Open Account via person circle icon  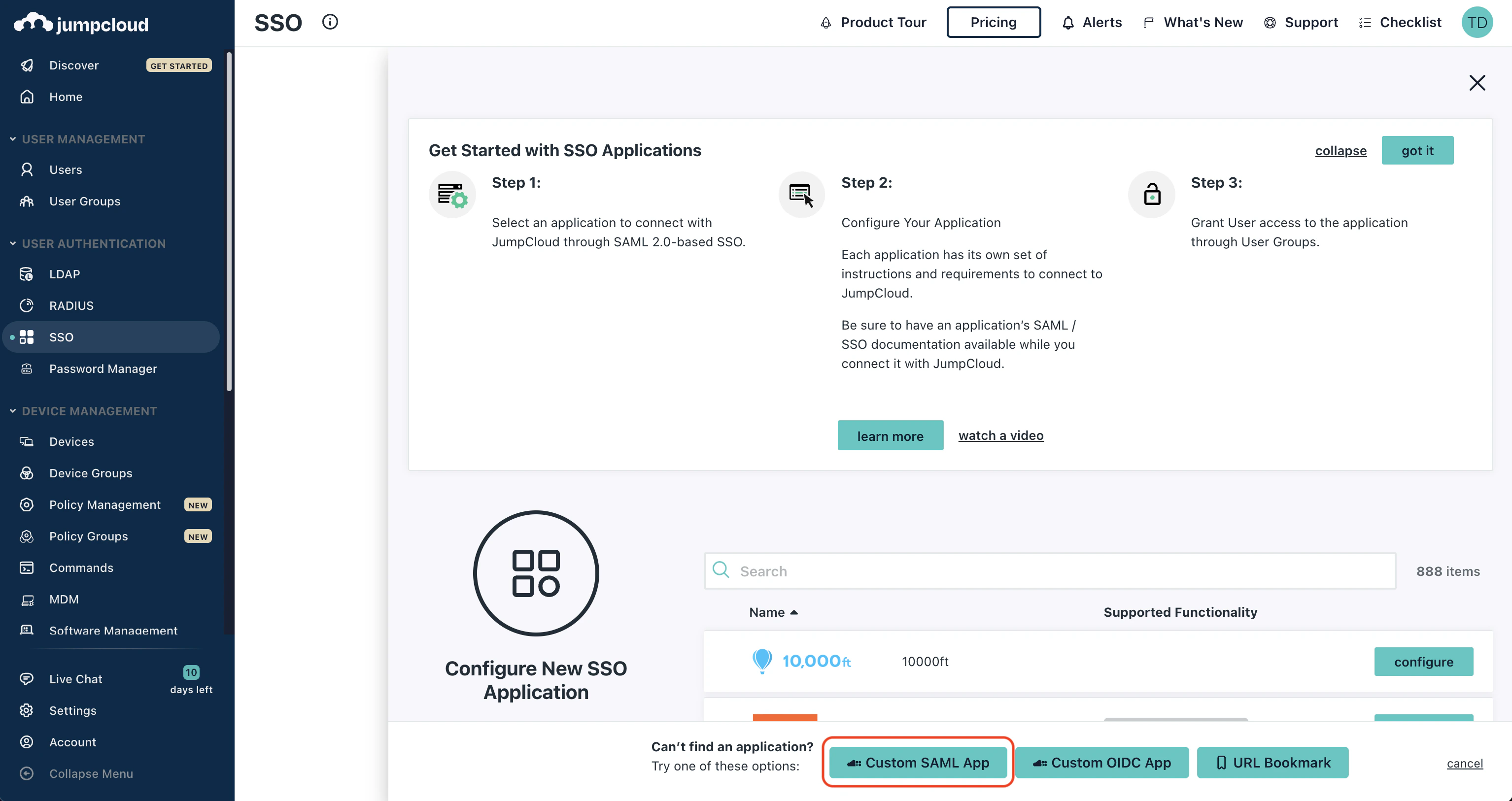27,742
